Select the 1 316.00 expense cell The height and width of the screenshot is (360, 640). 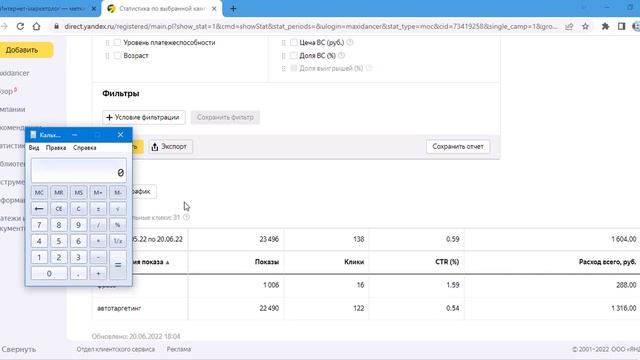624,308
